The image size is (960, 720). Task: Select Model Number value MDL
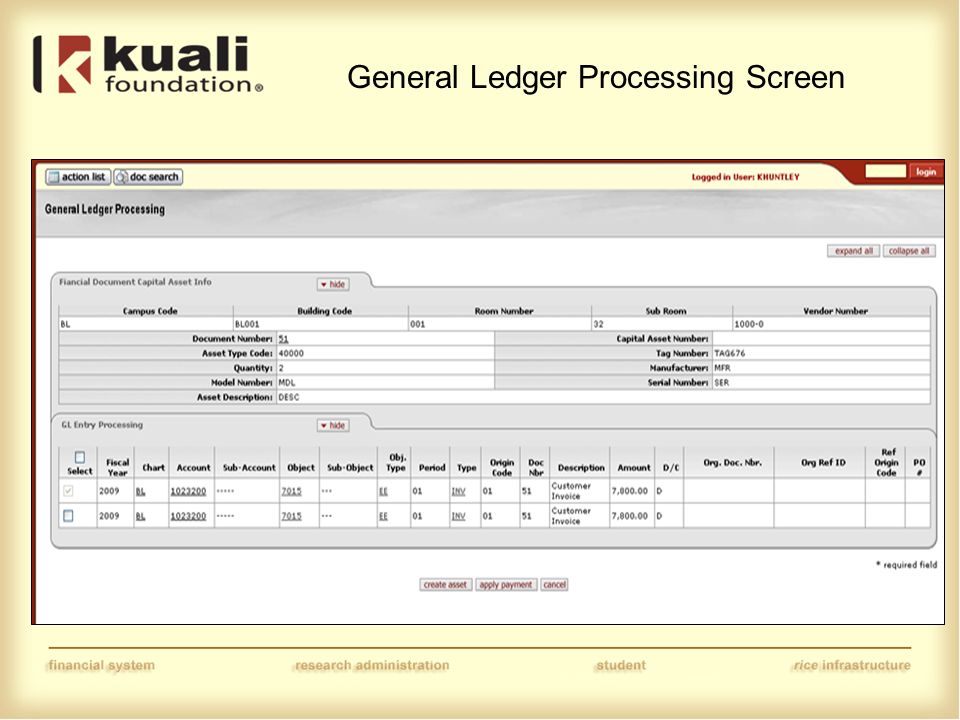click(x=287, y=383)
